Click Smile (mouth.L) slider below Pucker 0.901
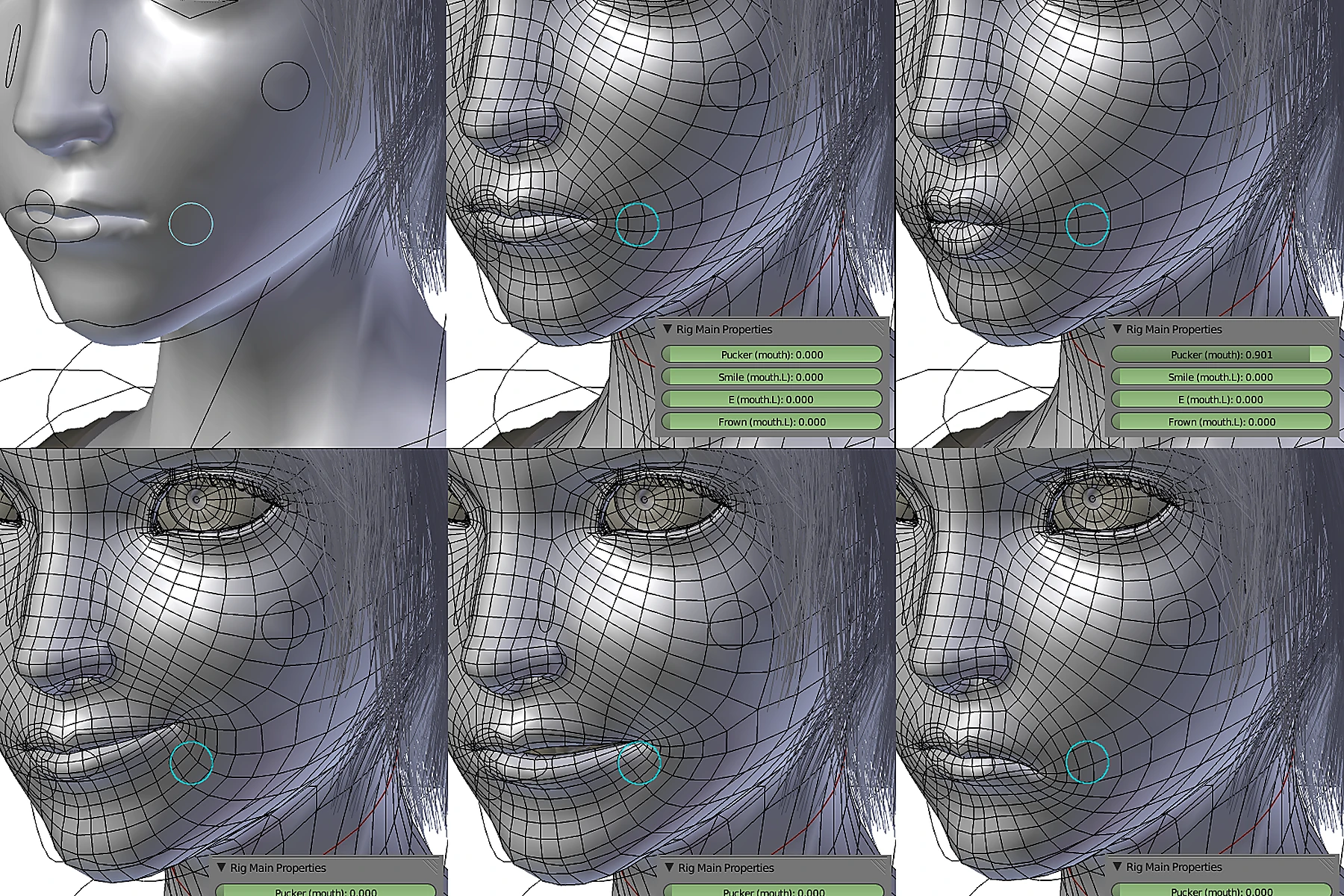This screenshot has height=896, width=1344. (x=1222, y=377)
